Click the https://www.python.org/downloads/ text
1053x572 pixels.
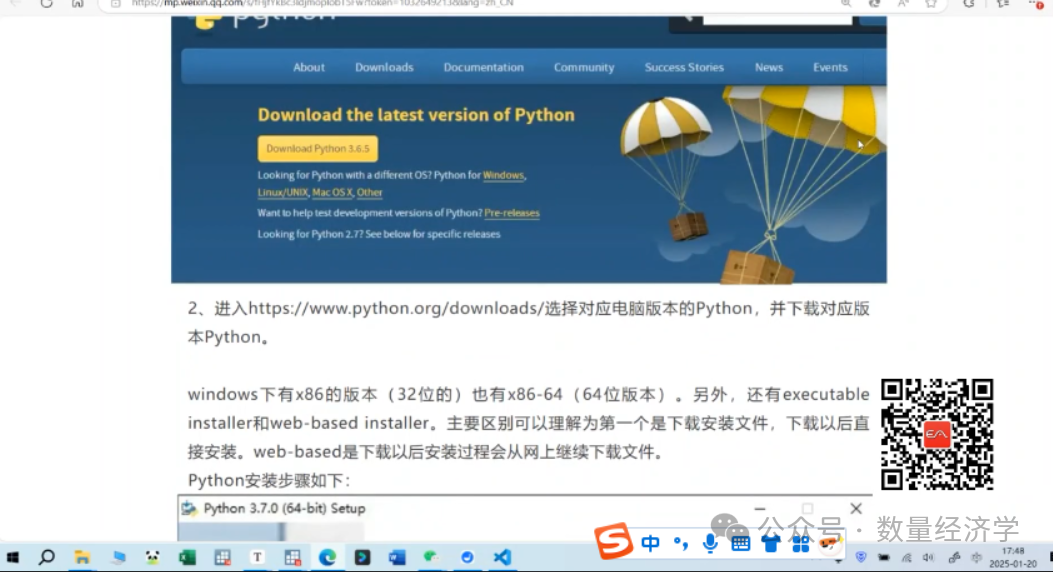[396, 309]
